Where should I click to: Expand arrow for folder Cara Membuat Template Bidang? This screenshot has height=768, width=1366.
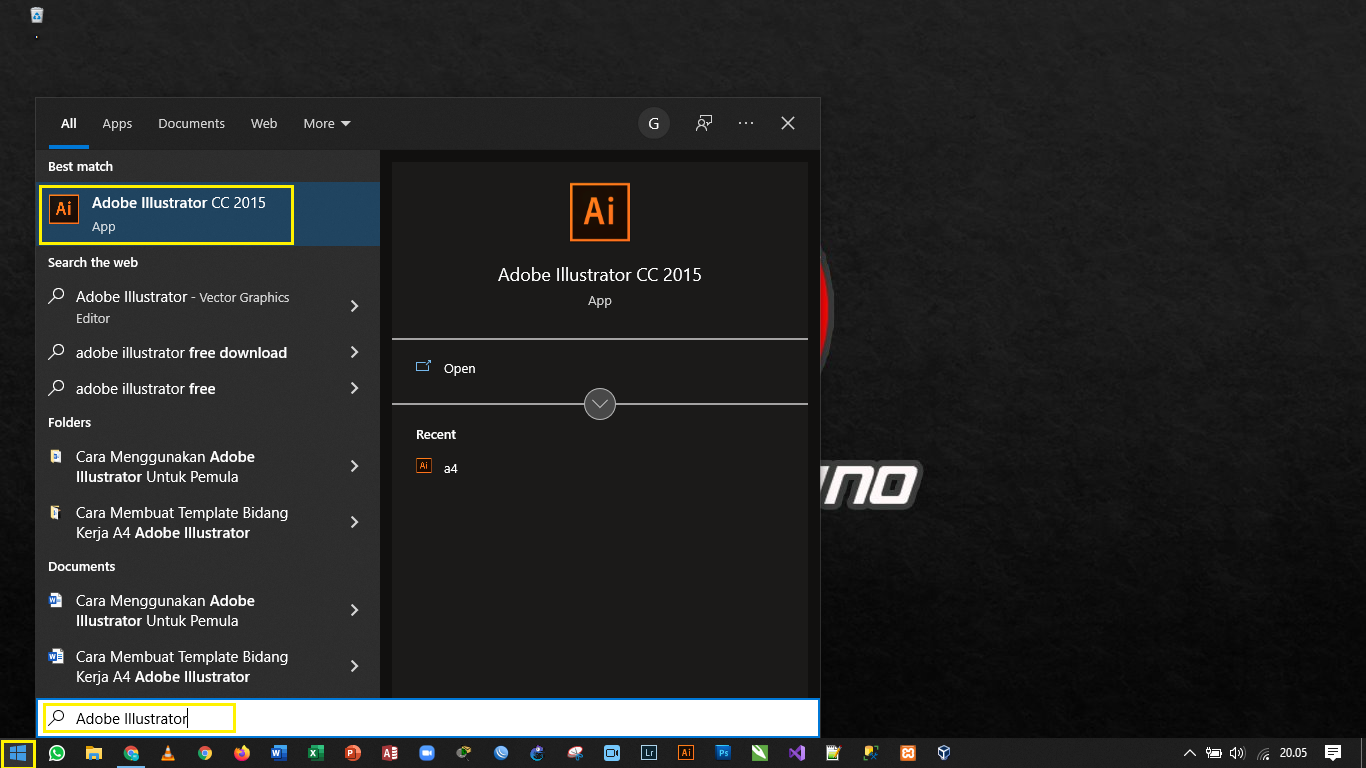(x=354, y=522)
